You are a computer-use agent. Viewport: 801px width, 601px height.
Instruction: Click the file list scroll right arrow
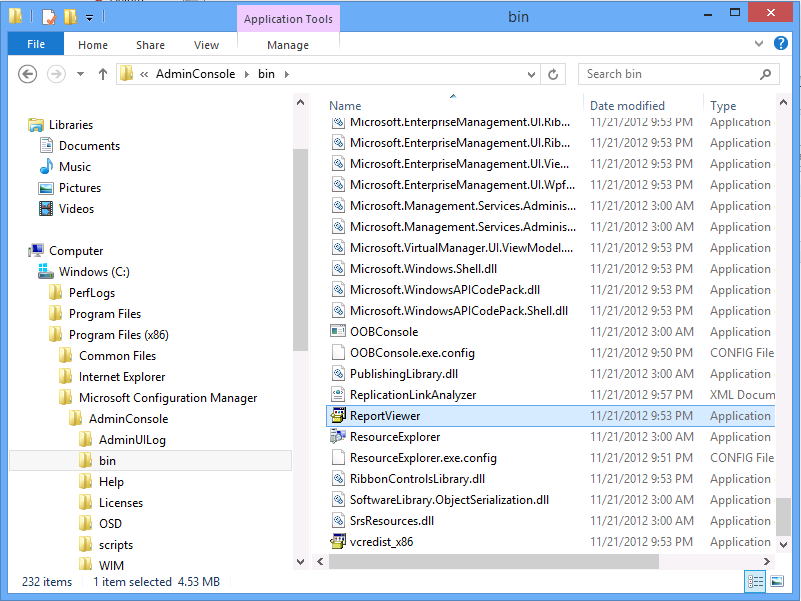(767, 561)
